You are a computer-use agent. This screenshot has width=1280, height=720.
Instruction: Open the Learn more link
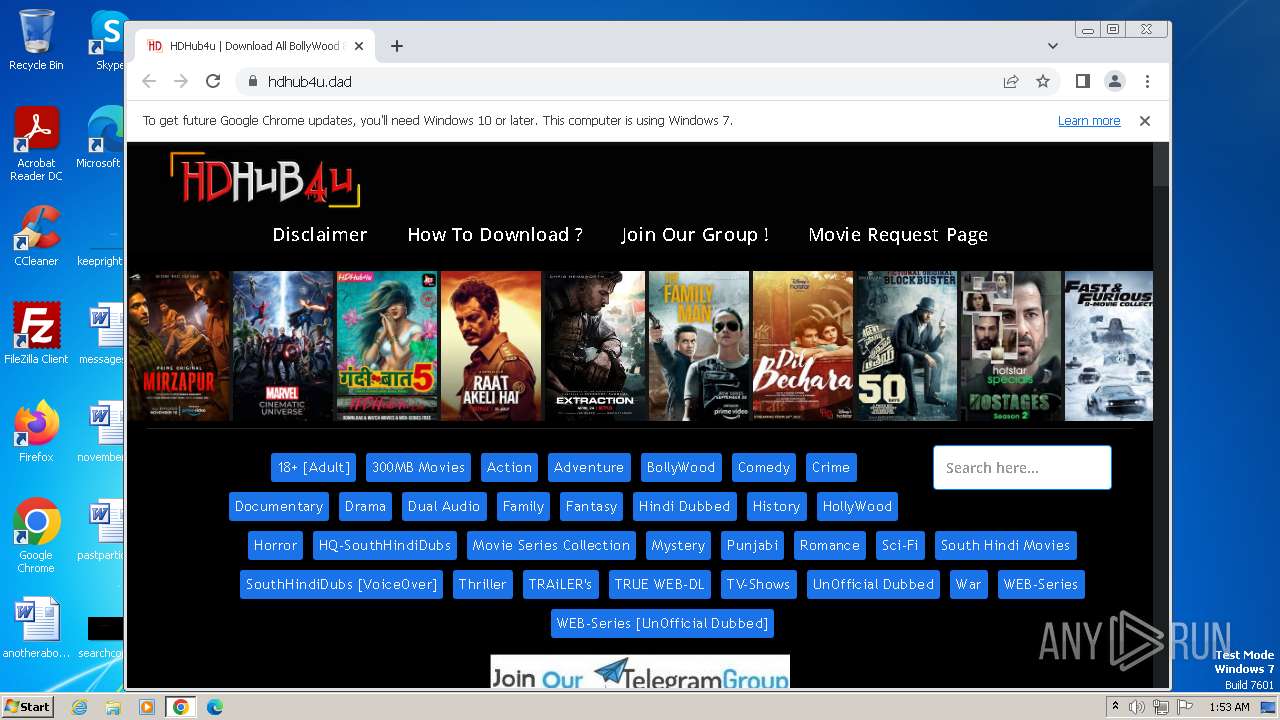click(1089, 120)
